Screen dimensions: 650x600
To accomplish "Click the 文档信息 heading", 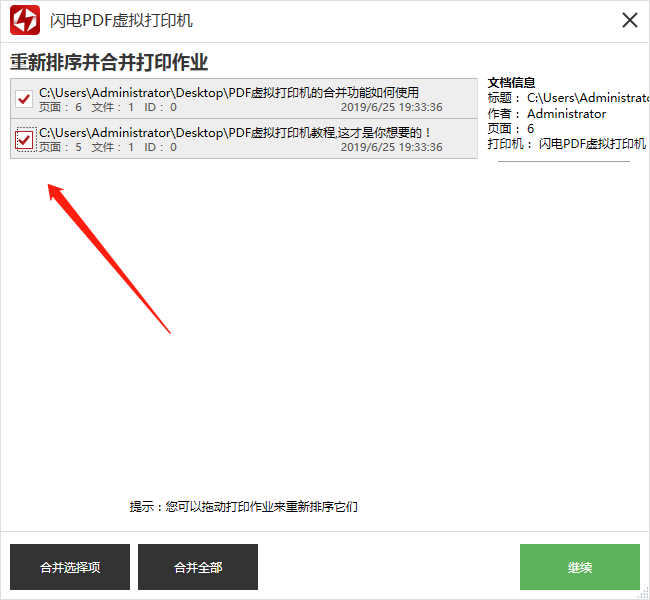I will 511,83.
